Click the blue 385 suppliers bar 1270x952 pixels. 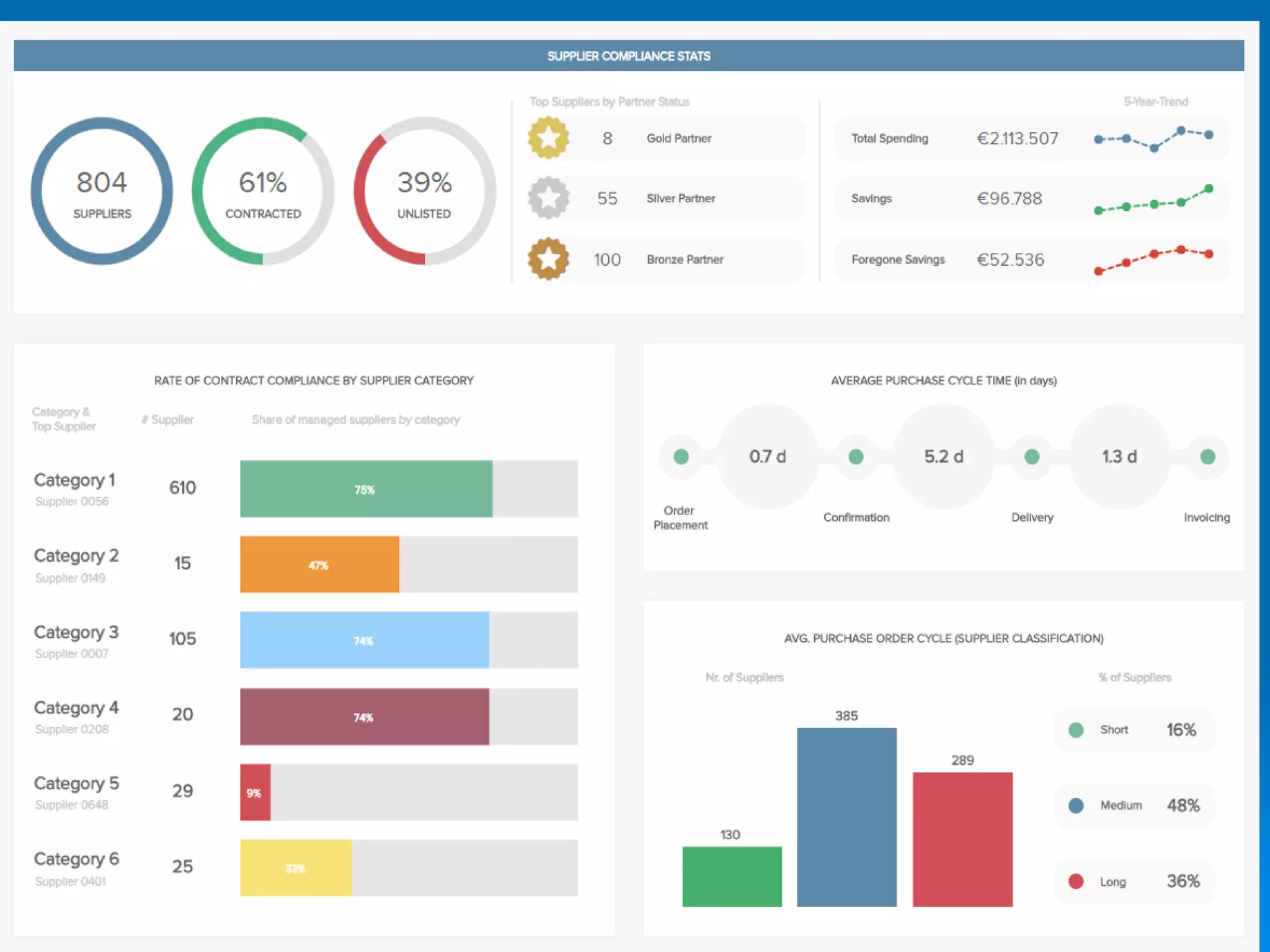(846, 817)
